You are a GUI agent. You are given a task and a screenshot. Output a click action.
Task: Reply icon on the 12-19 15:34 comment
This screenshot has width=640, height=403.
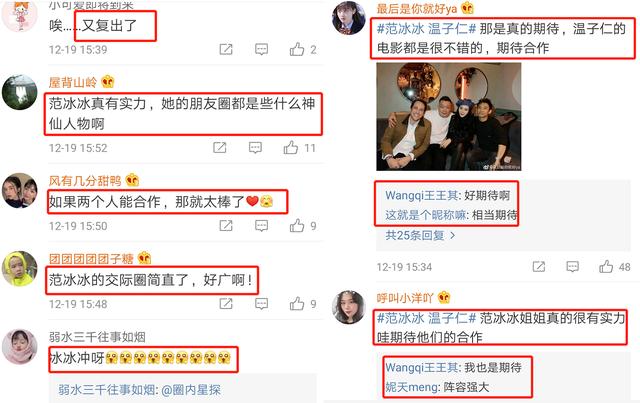pos(572,267)
